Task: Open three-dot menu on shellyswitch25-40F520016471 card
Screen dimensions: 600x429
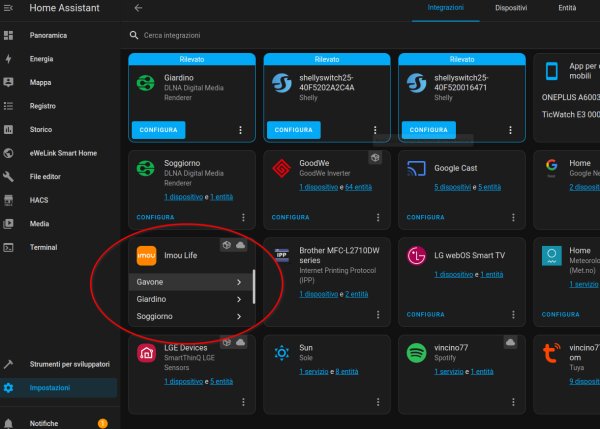Action: point(510,130)
